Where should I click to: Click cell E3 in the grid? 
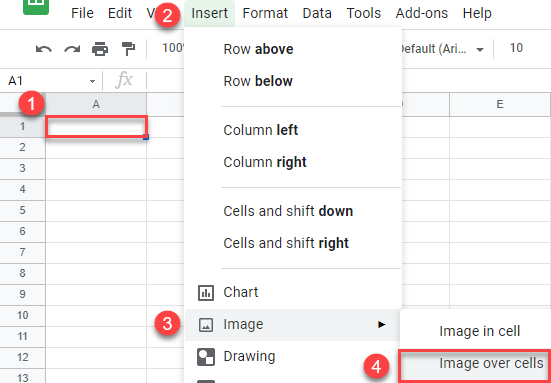click(x=500, y=169)
